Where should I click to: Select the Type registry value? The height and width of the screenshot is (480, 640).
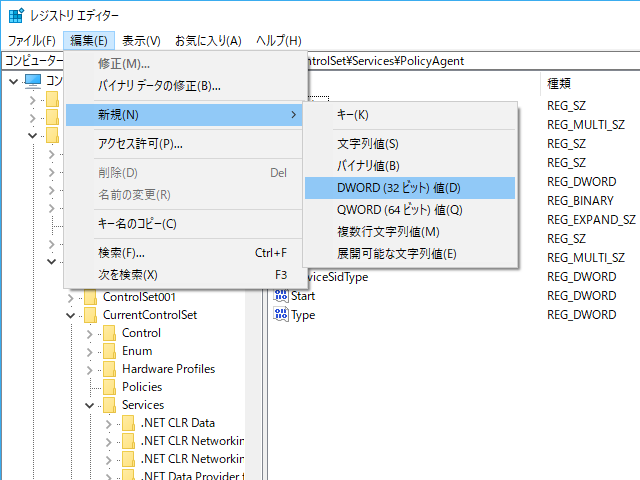coord(303,314)
